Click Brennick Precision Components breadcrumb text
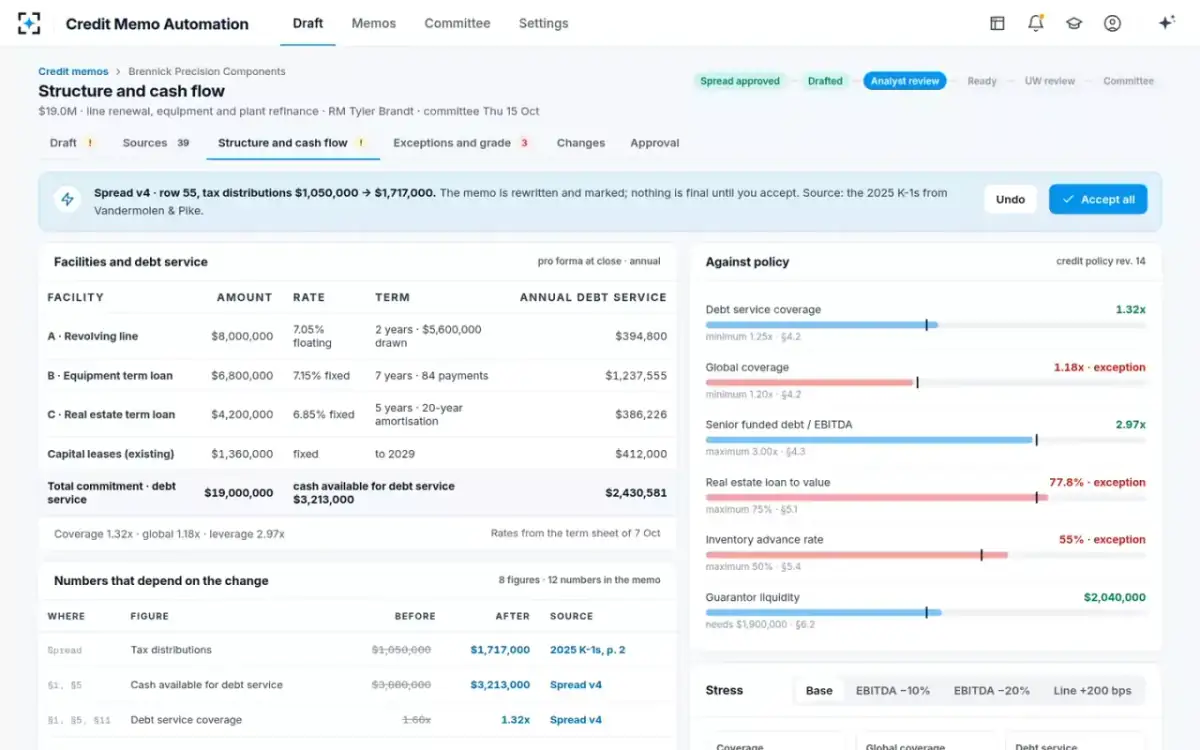The height and width of the screenshot is (750, 1200). click(x=207, y=72)
